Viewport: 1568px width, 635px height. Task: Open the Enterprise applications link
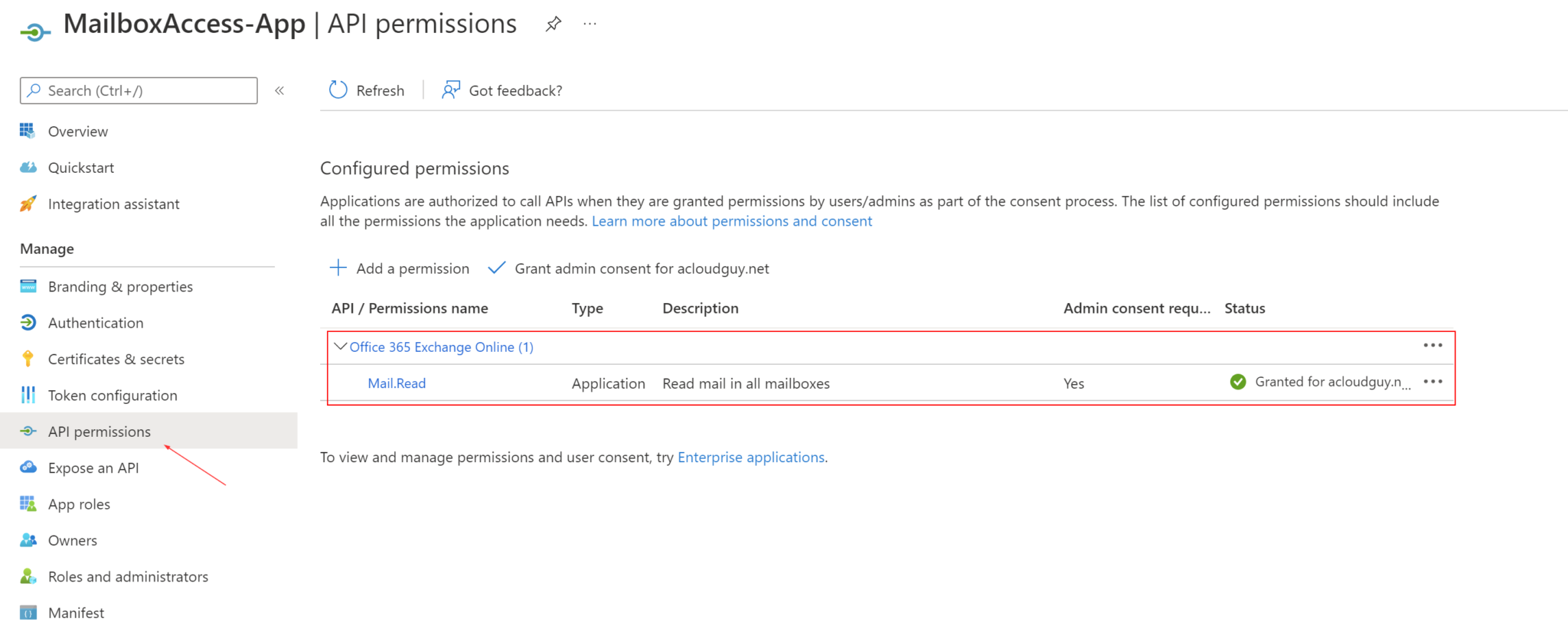coord(751,457)
